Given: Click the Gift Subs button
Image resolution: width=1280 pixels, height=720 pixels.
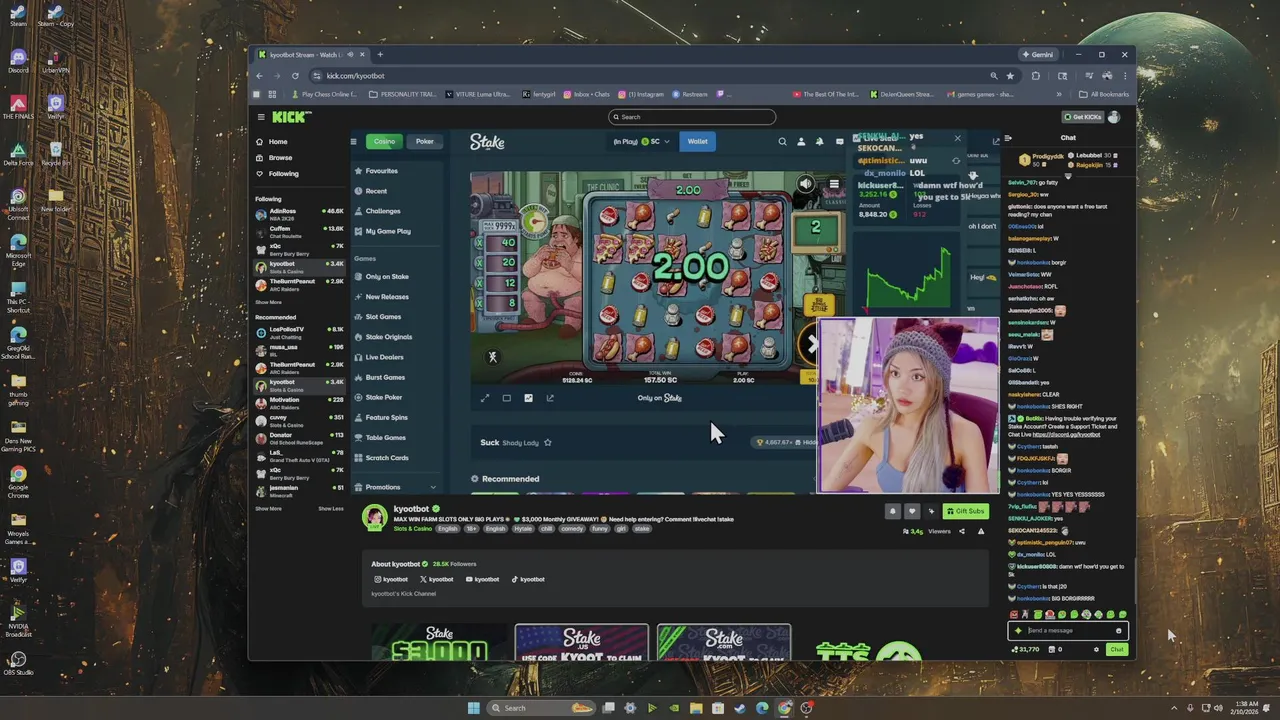Looking at the screenshot, I should coord(965,511).
